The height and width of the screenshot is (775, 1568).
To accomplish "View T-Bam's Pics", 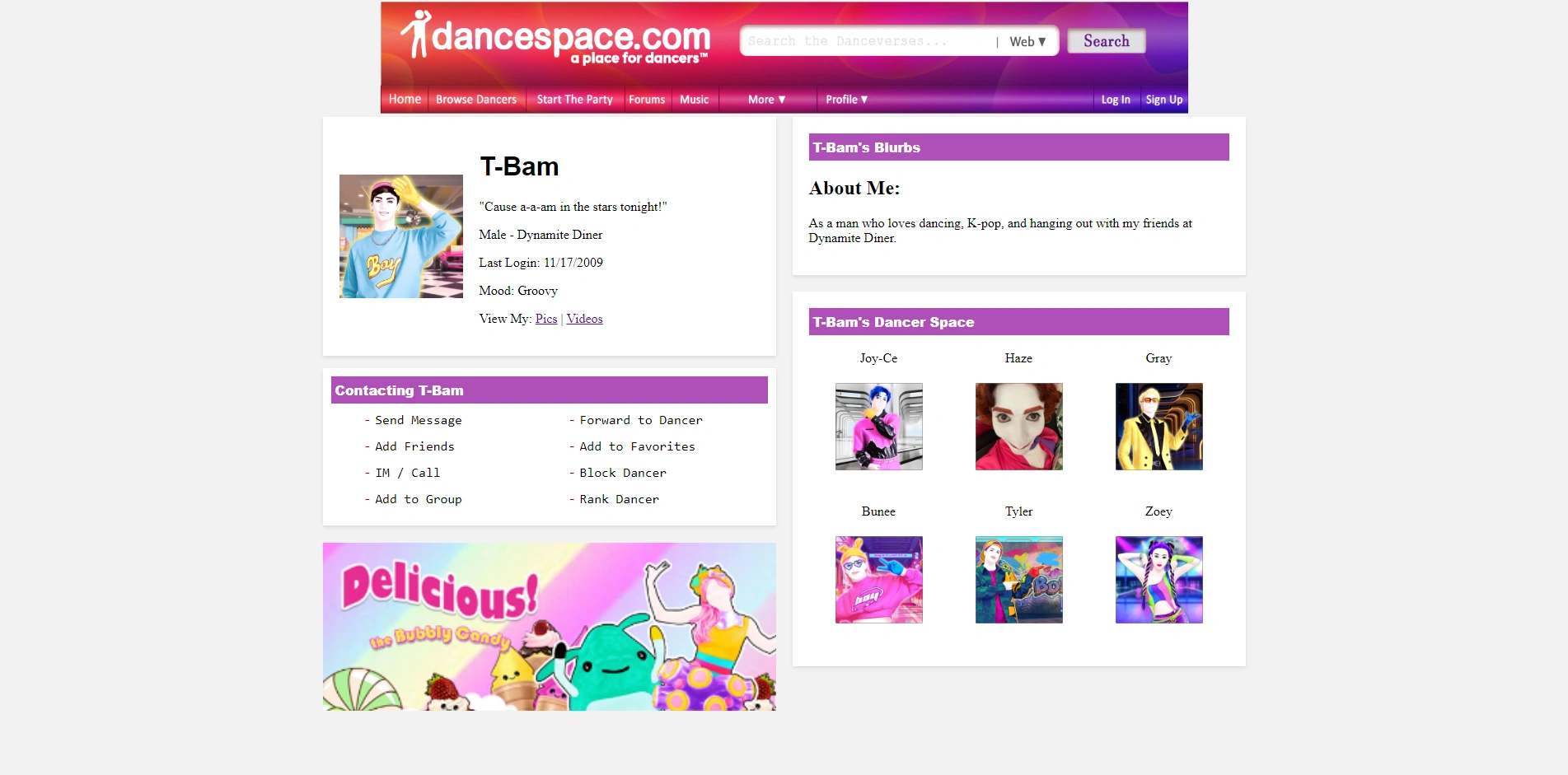I will click(545, 319).
